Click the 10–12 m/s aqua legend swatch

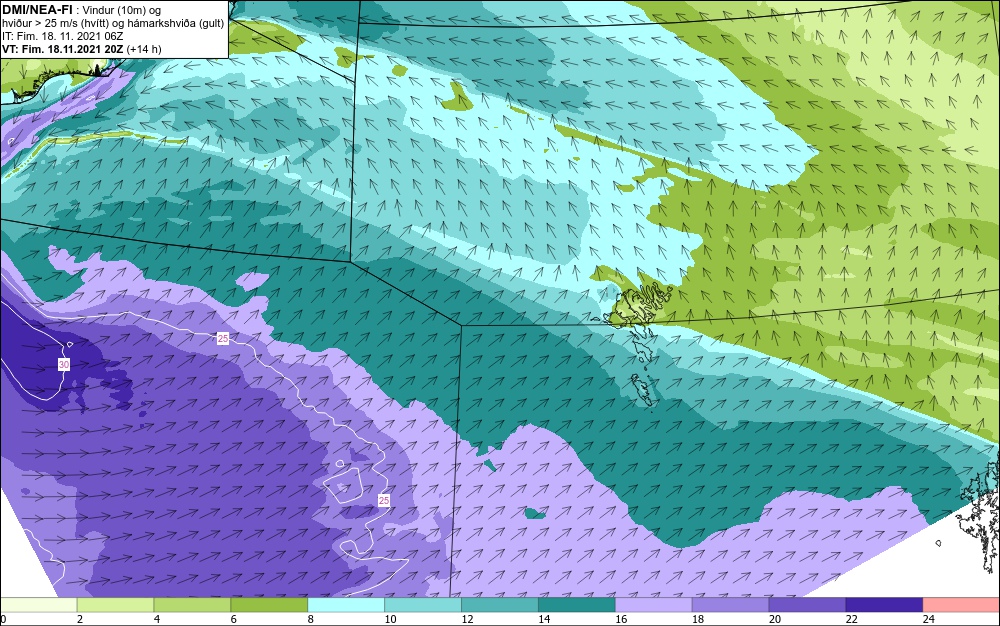tap(423, 605)
